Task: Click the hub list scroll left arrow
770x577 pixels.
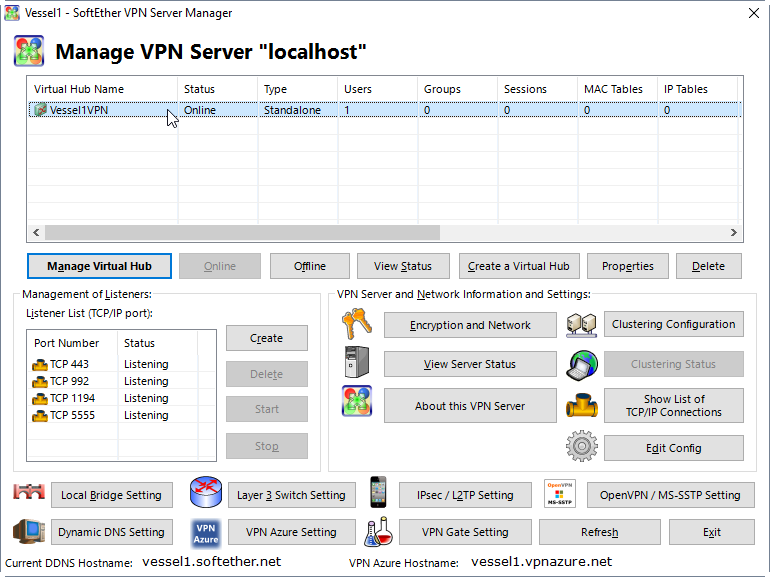Action: coord(36,232)
